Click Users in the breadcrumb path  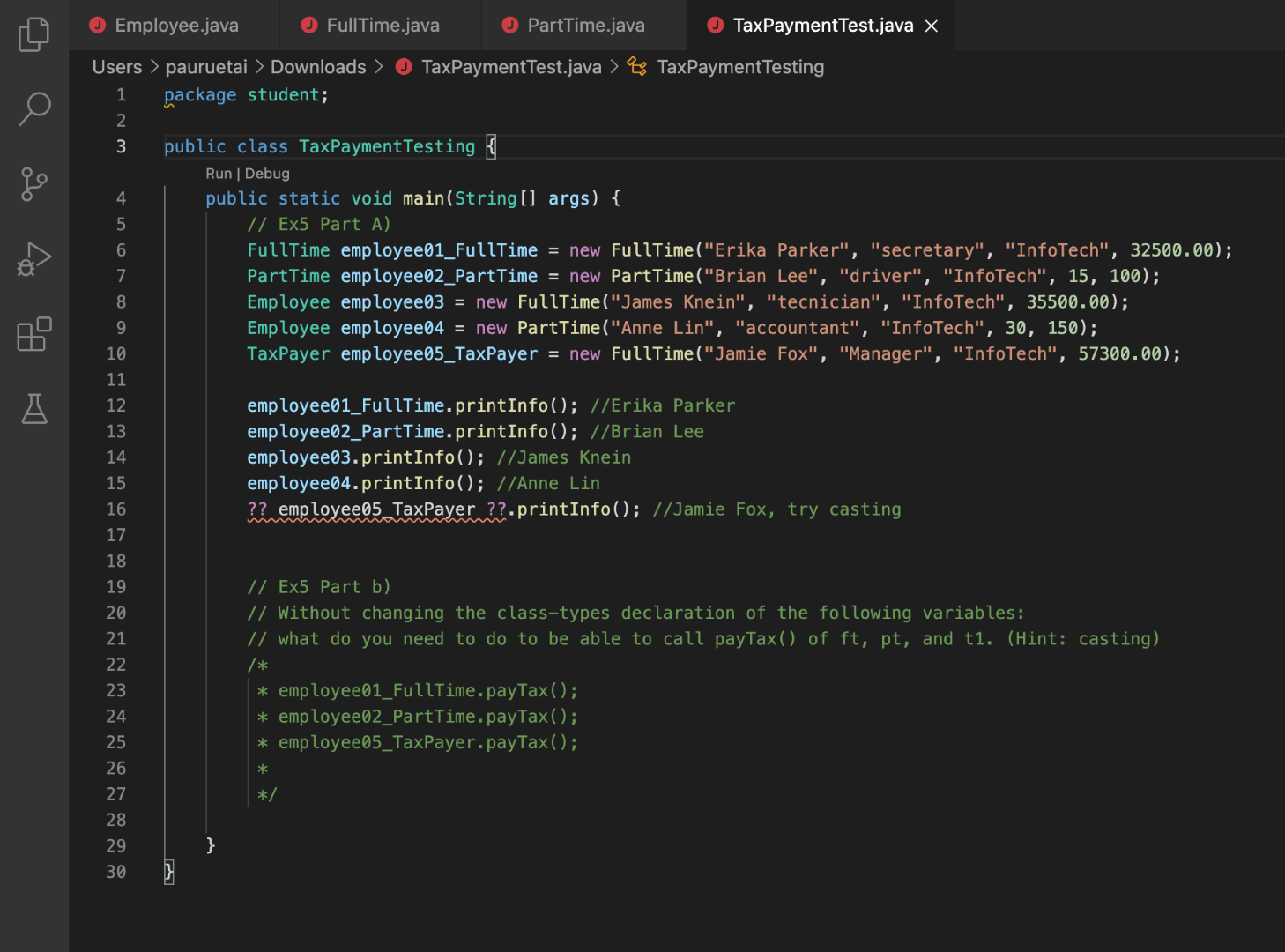pos(117,67)
